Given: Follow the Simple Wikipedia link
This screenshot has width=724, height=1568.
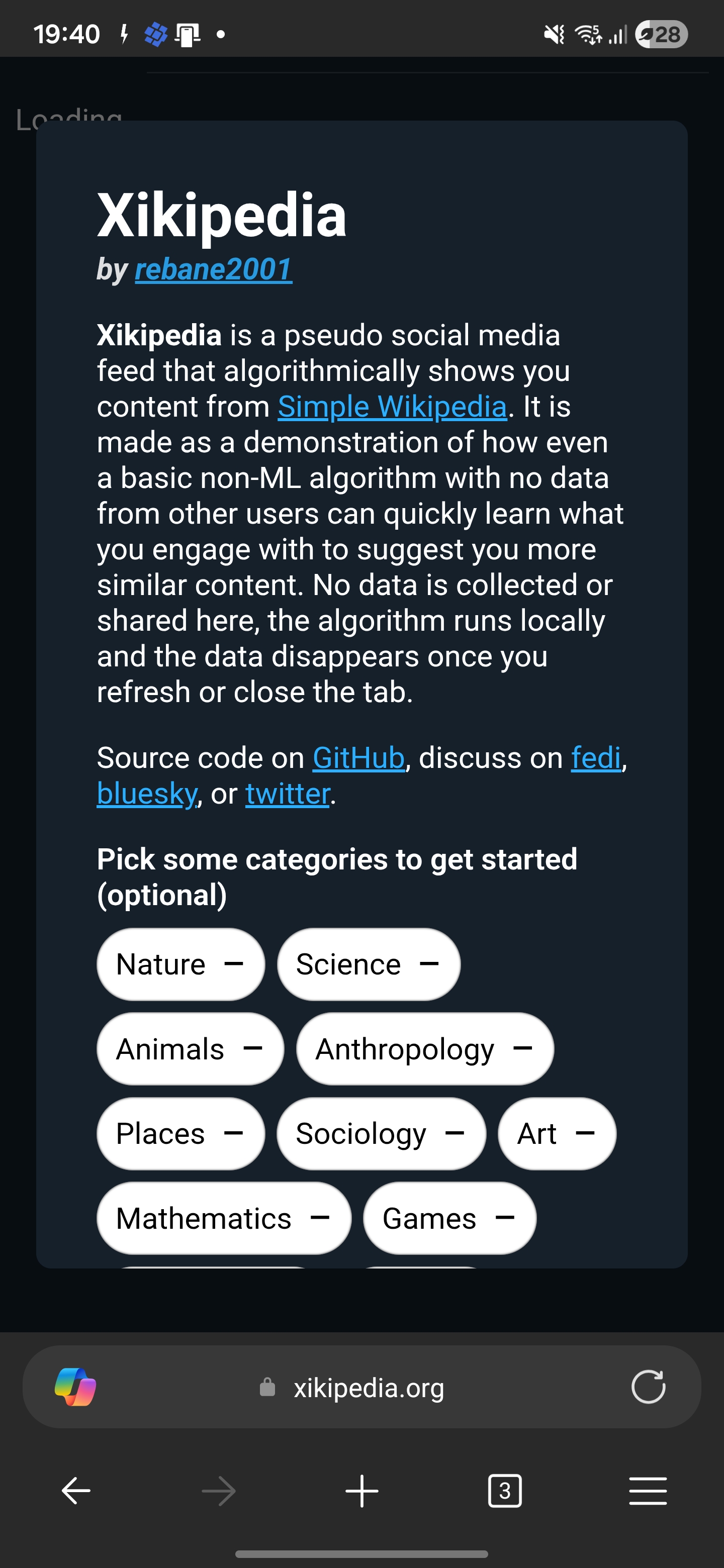Looking at the screenshot, I should (x=392, y=407).
